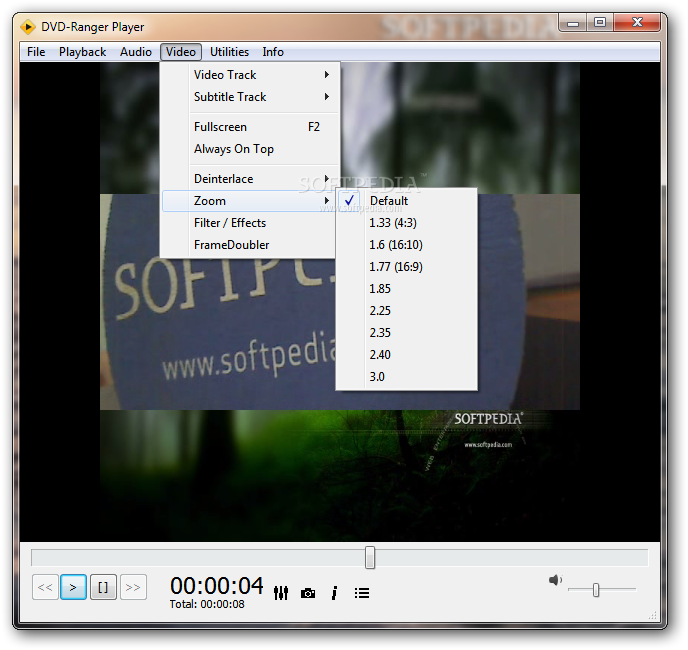This screenshot has height=650, width=688.
Task: Choose 1.33 (4:3) zoom ratio
Action: pyautogui.click(x=406, y=223)
